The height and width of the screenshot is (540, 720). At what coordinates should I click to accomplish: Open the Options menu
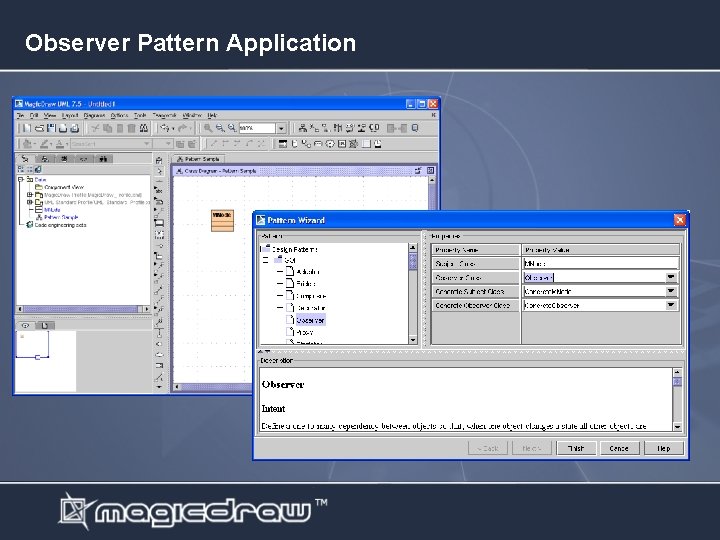click(119, 115)
